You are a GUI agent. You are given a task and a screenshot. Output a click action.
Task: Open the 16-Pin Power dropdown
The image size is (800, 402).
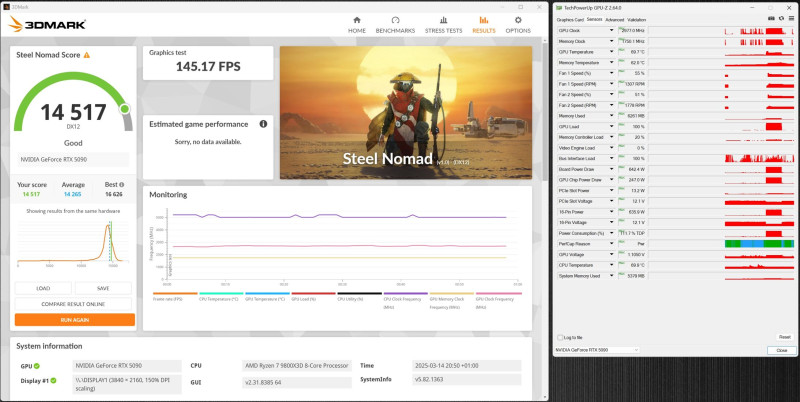pyautogui.click(x=612, y=212)
